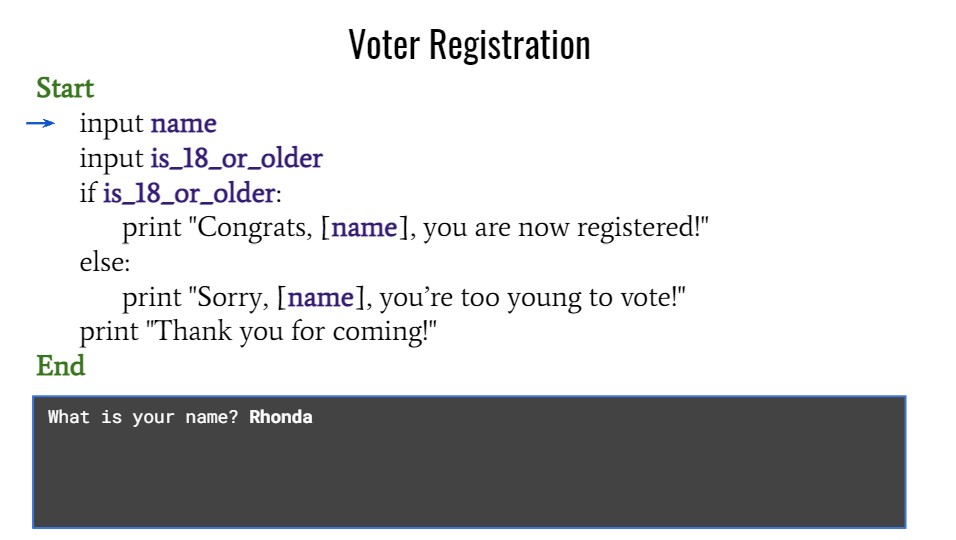This screenshot has height=540, width=956.
Task: Click the Voter Registration slide title
Action: click(469, 45)
